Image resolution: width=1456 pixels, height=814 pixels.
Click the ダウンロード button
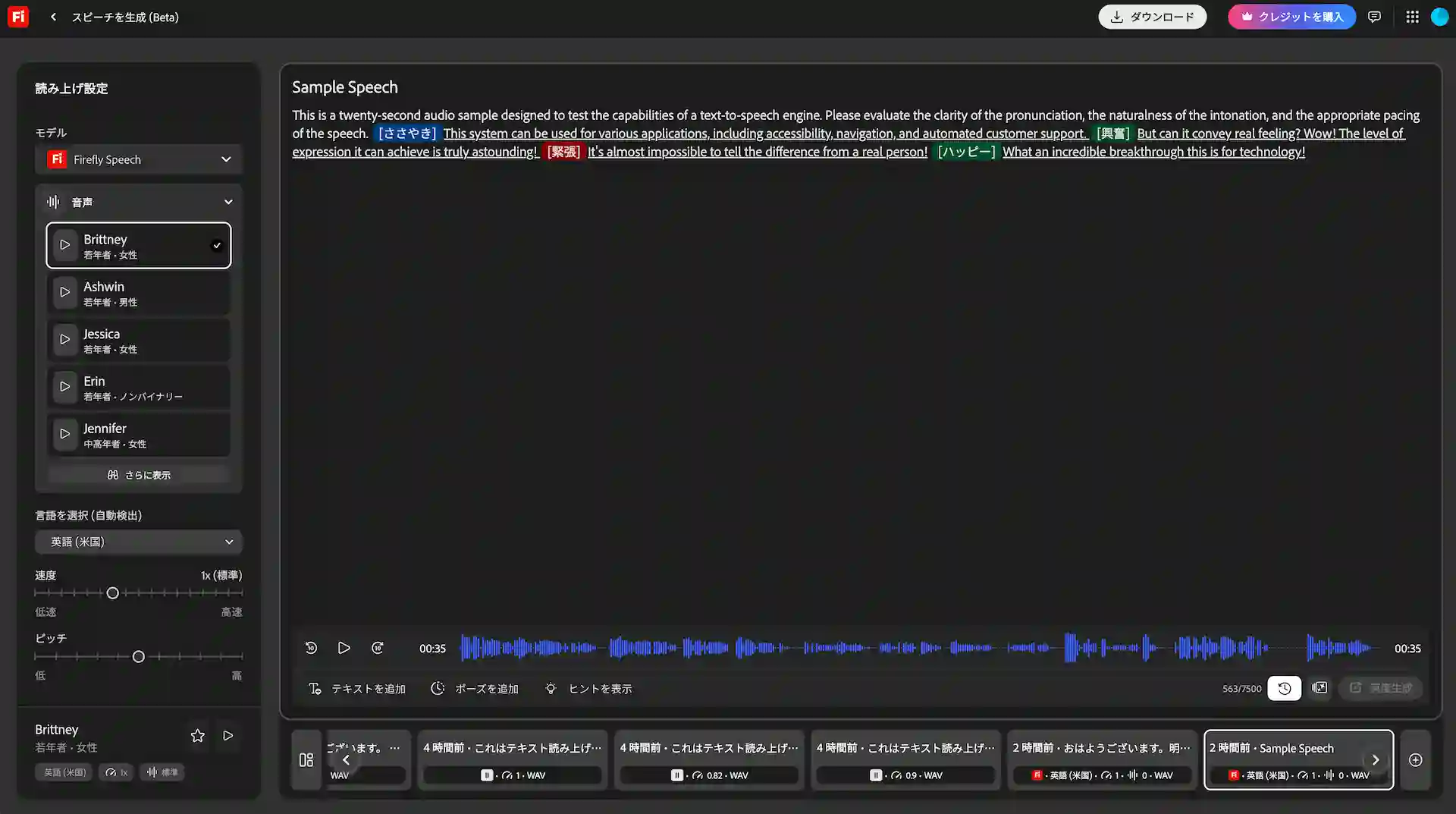click(1152, 16)
